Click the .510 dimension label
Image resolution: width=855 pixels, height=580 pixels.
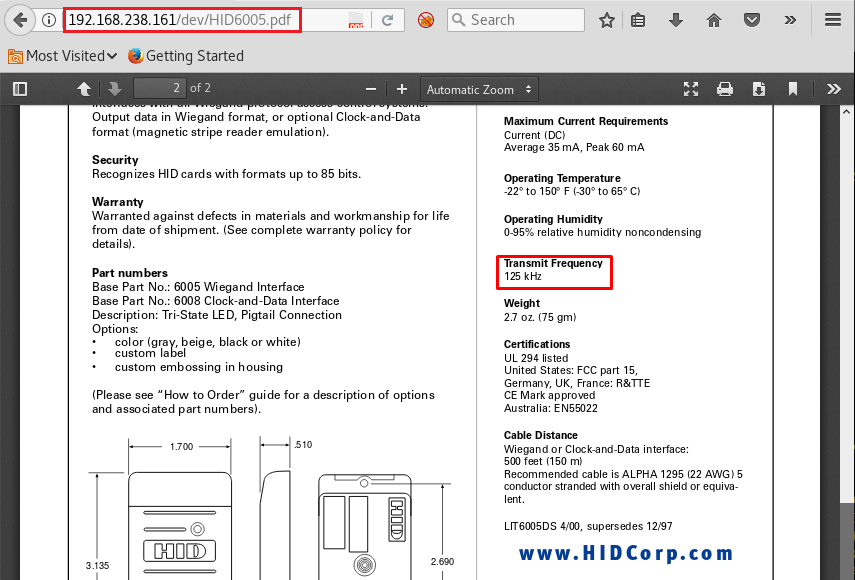[x=303, y=444]
